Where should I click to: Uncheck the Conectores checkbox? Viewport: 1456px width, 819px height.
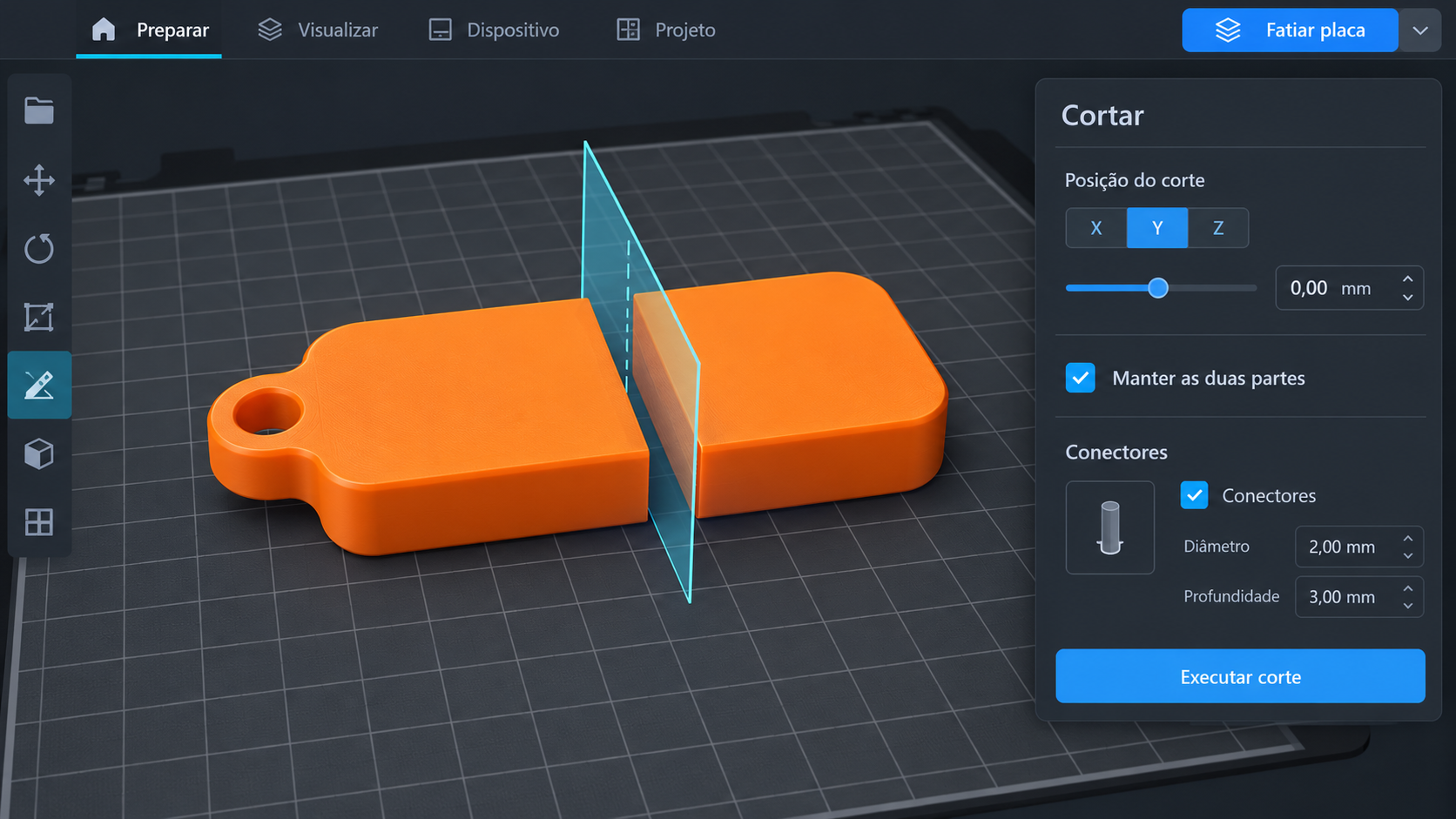1195,495
